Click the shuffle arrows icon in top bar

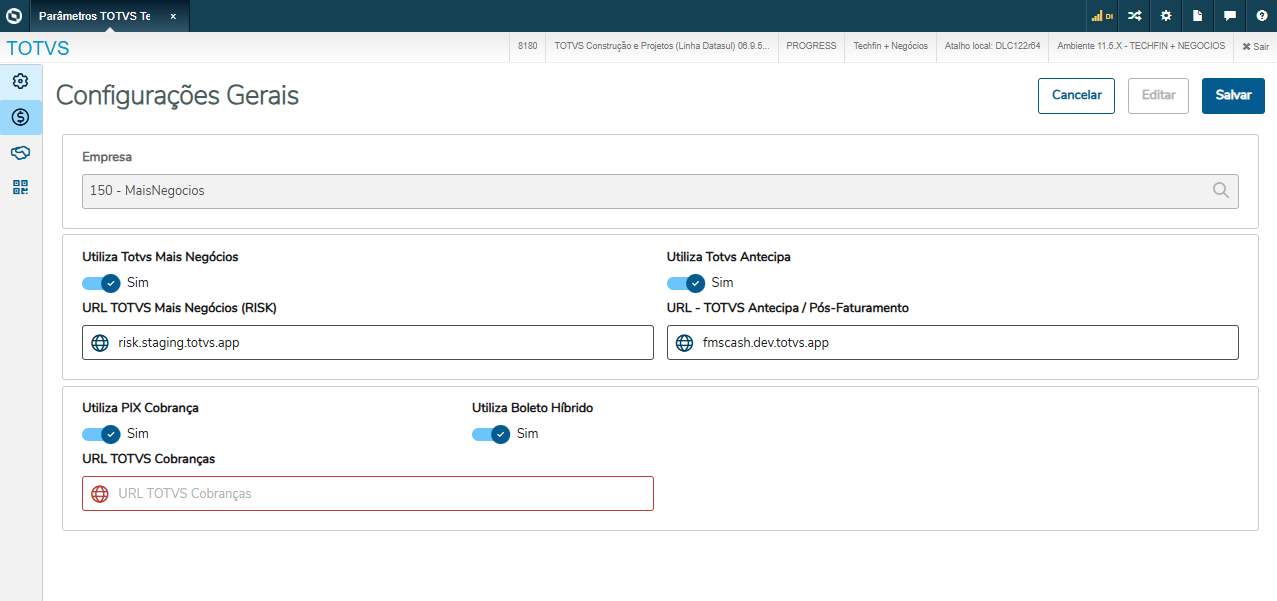click(x=1134, y=16)
